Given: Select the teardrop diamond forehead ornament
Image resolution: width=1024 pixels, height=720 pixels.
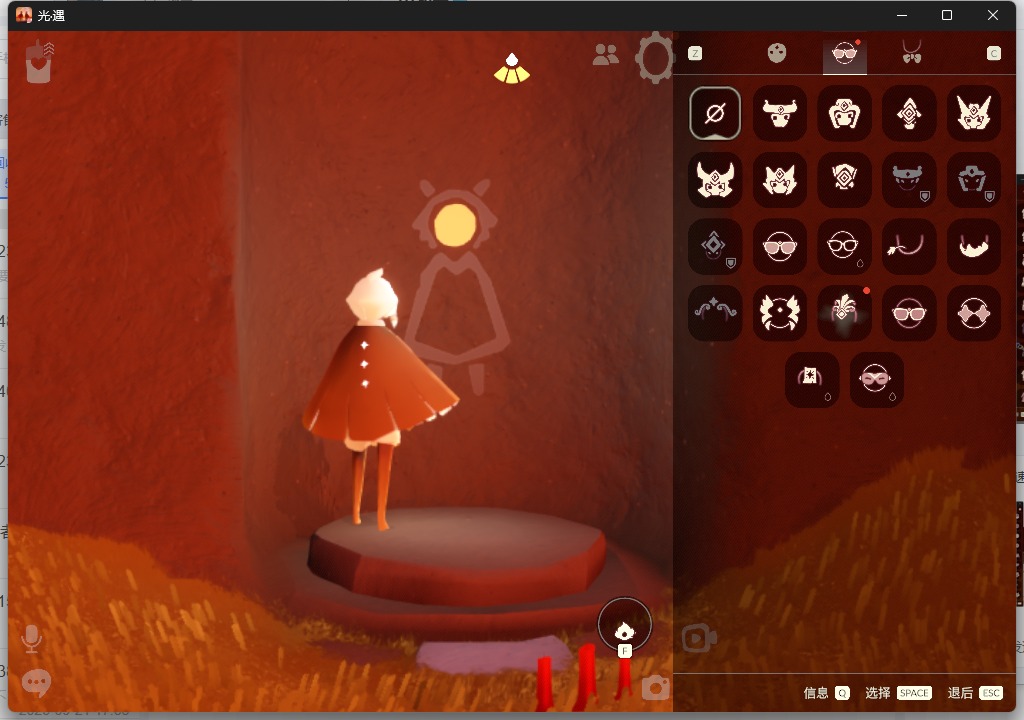Looking at the screenshot, I should pyautogui.click(x=908, y=113).
